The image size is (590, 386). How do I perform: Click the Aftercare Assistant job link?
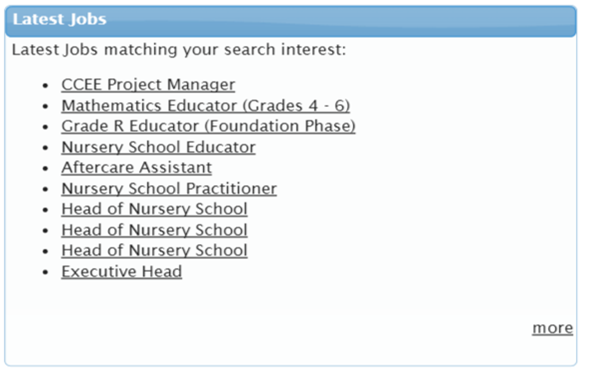click(x=137, y=168)
